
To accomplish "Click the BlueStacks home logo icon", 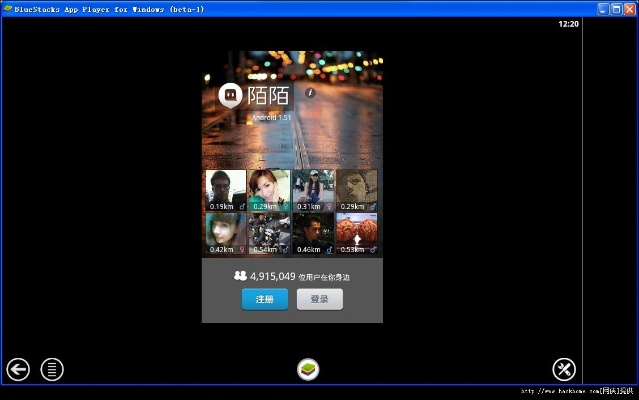I will click(x=308, y=369).
